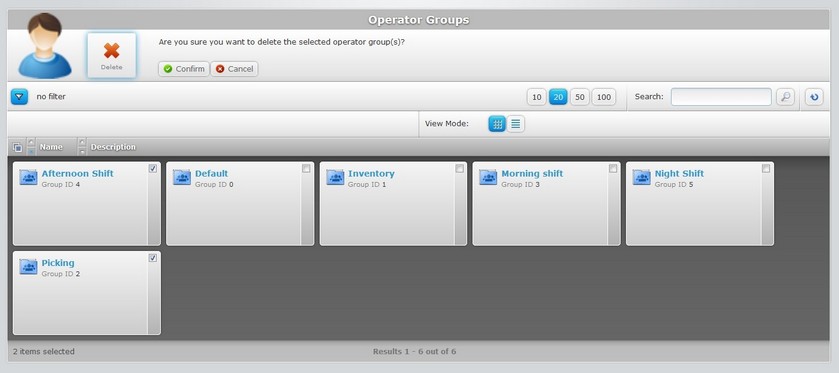
Task: Open the Morning shift group link
Action: click(x=532, y=173)
